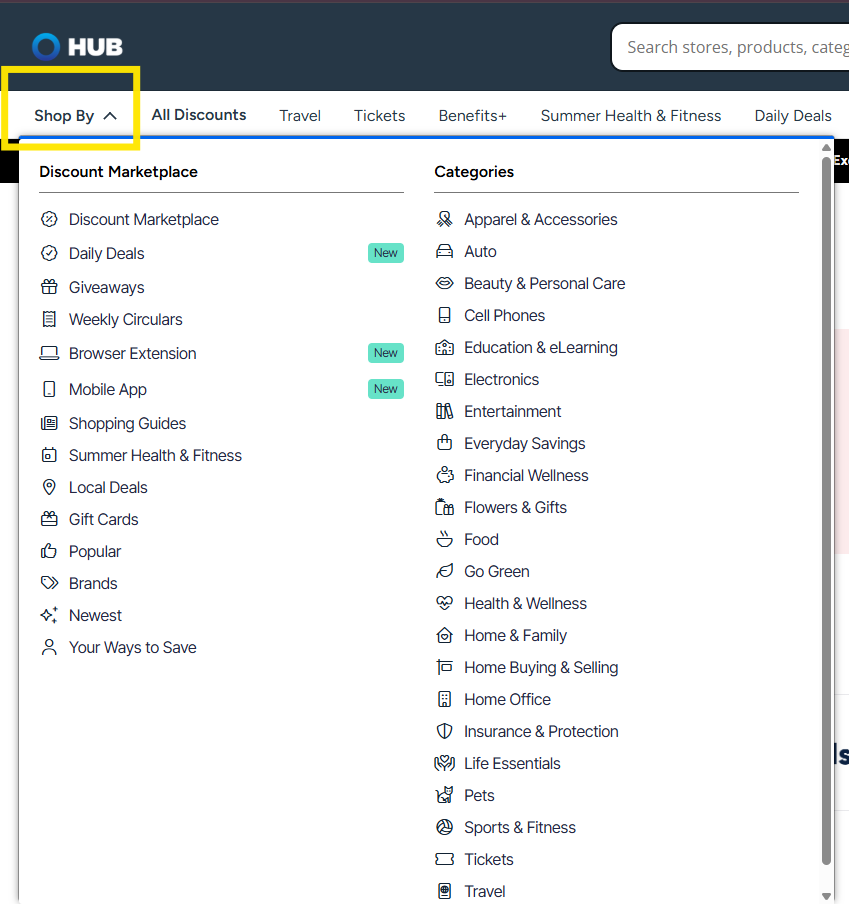849x904 pixels.
Task: Open the Daily Deals nav tab
Action: coord(793,116)
